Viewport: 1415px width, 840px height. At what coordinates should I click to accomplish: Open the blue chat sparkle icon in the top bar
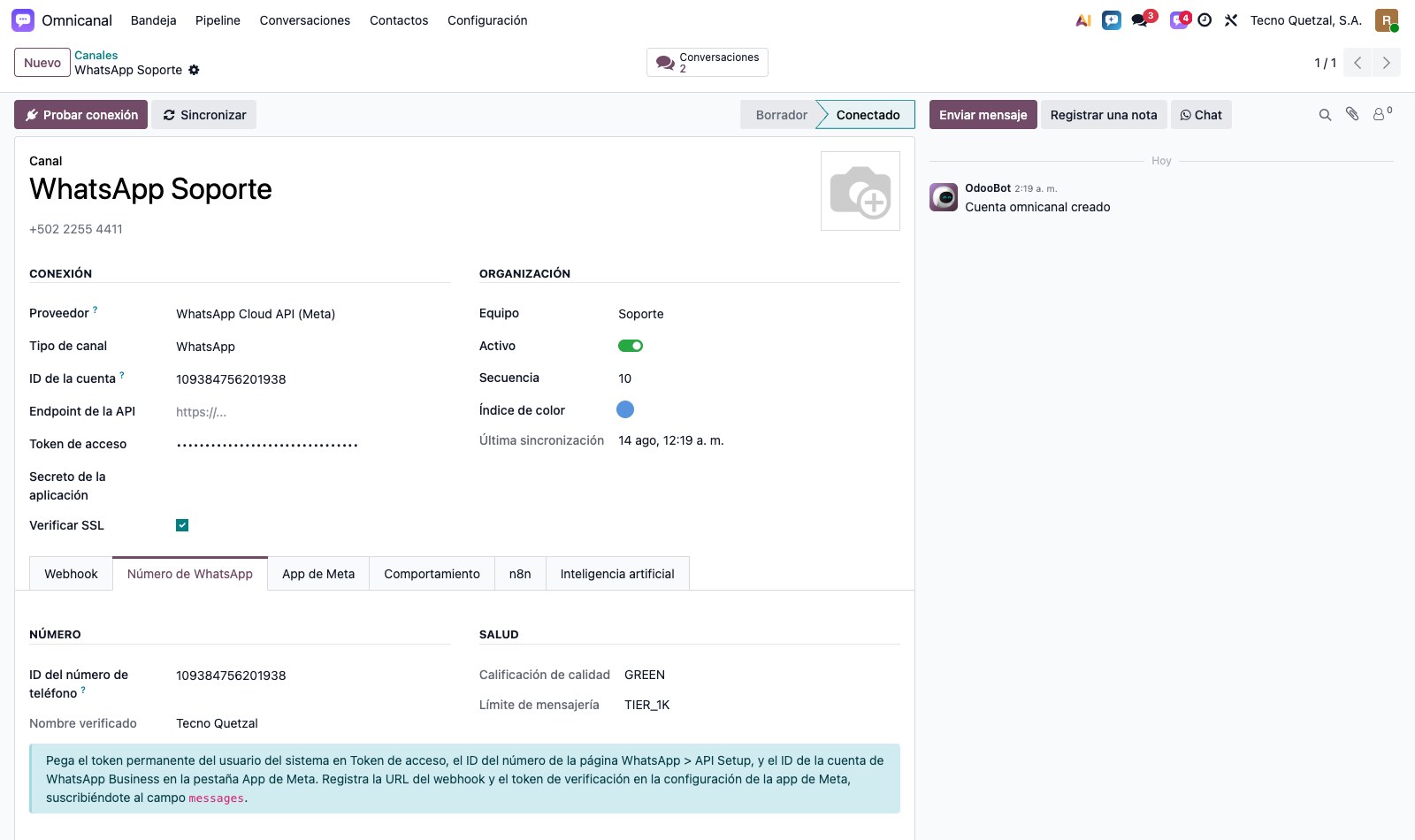1112,20
